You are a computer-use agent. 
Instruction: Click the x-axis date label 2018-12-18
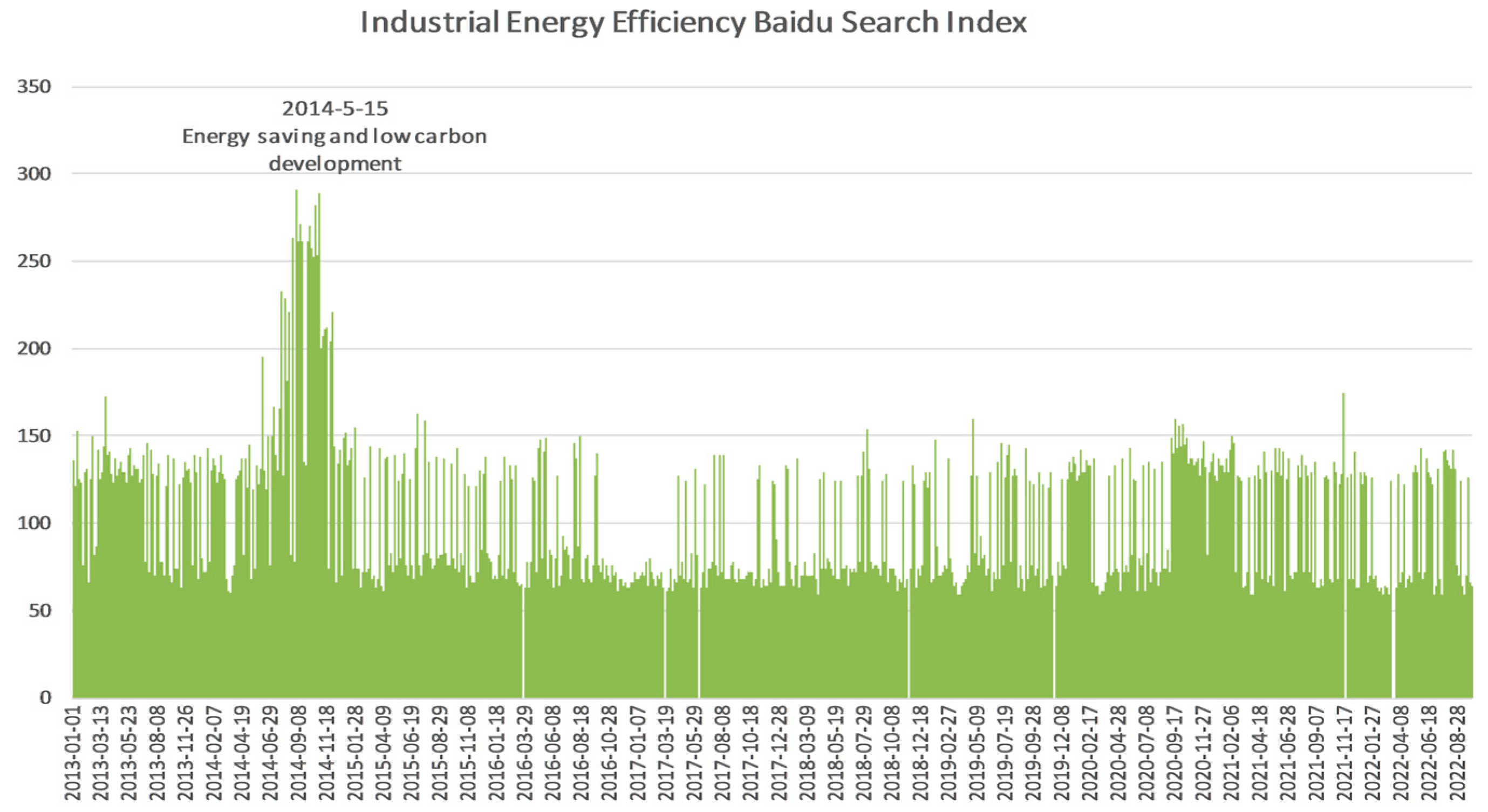922,753
